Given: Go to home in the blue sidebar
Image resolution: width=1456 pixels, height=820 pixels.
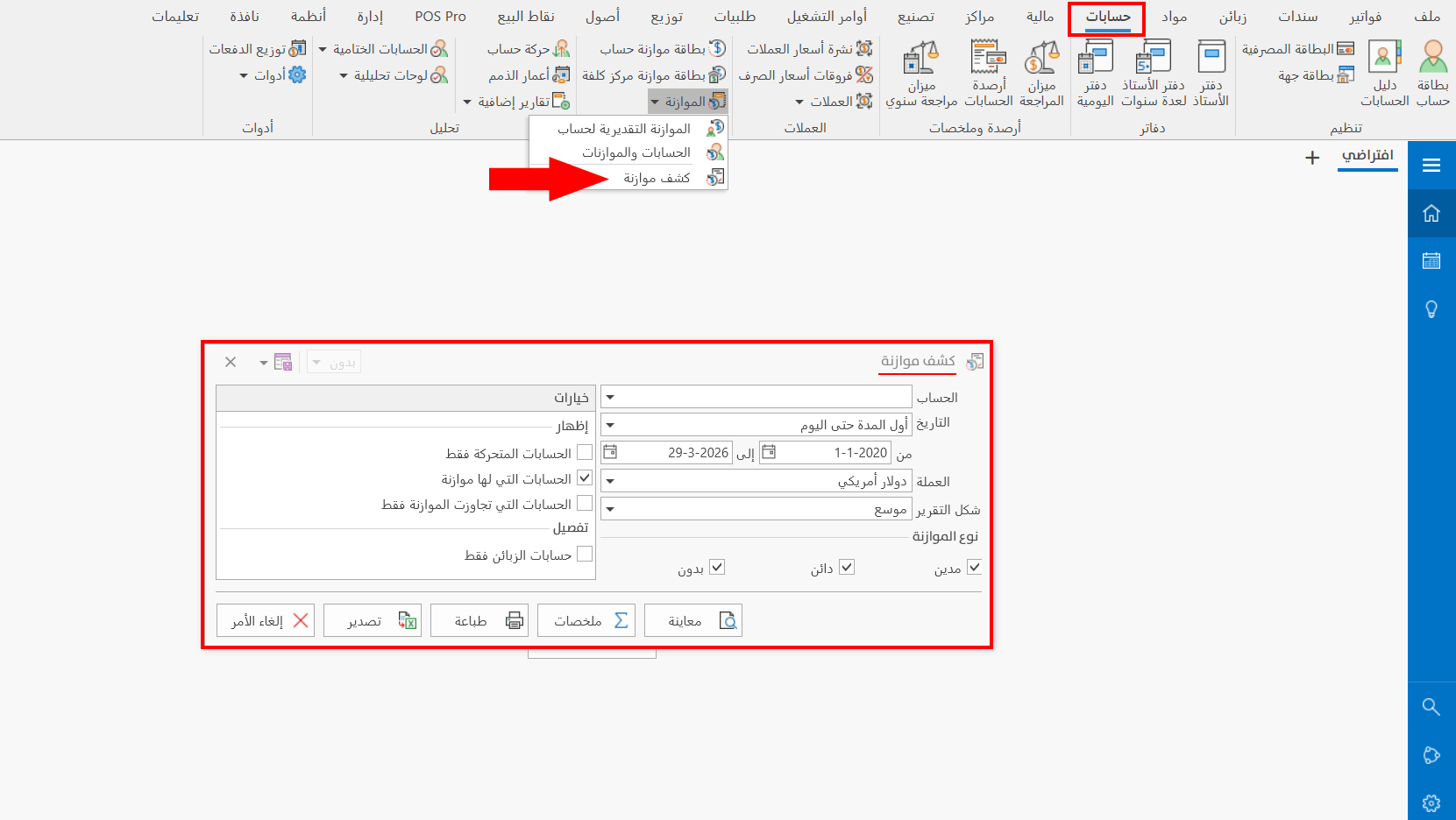Looking at the screenshot, I should coord(1431,213).
